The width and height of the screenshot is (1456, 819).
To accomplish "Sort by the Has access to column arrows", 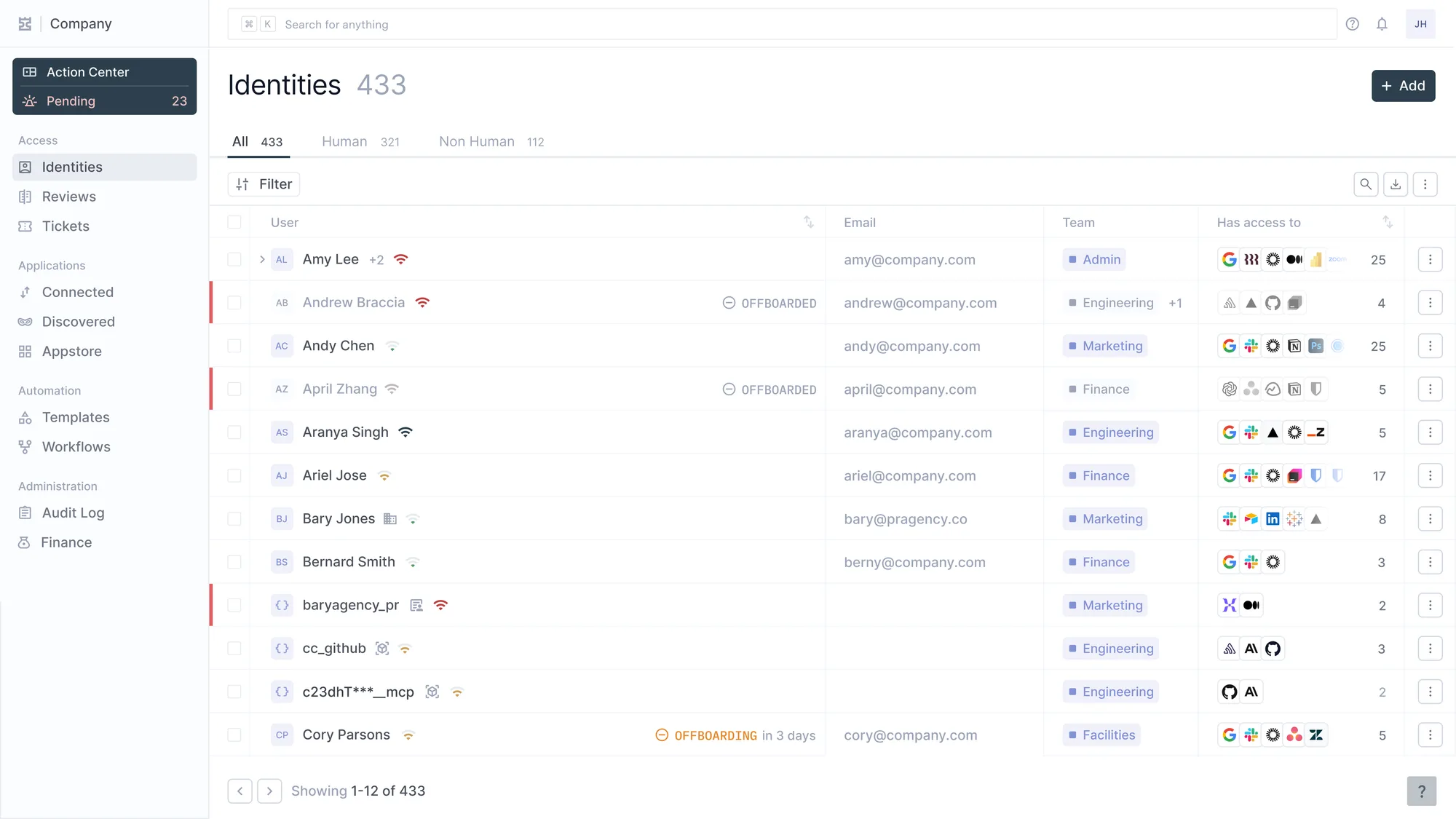I will click(x=1388, y=222).
